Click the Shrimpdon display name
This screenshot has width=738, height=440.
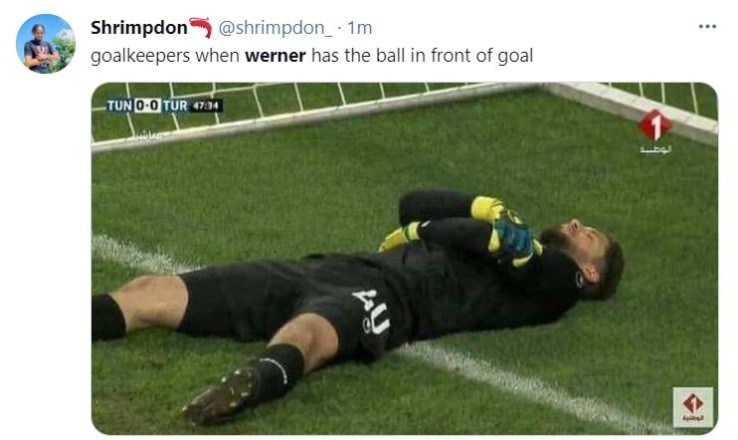tap(139, 28)
